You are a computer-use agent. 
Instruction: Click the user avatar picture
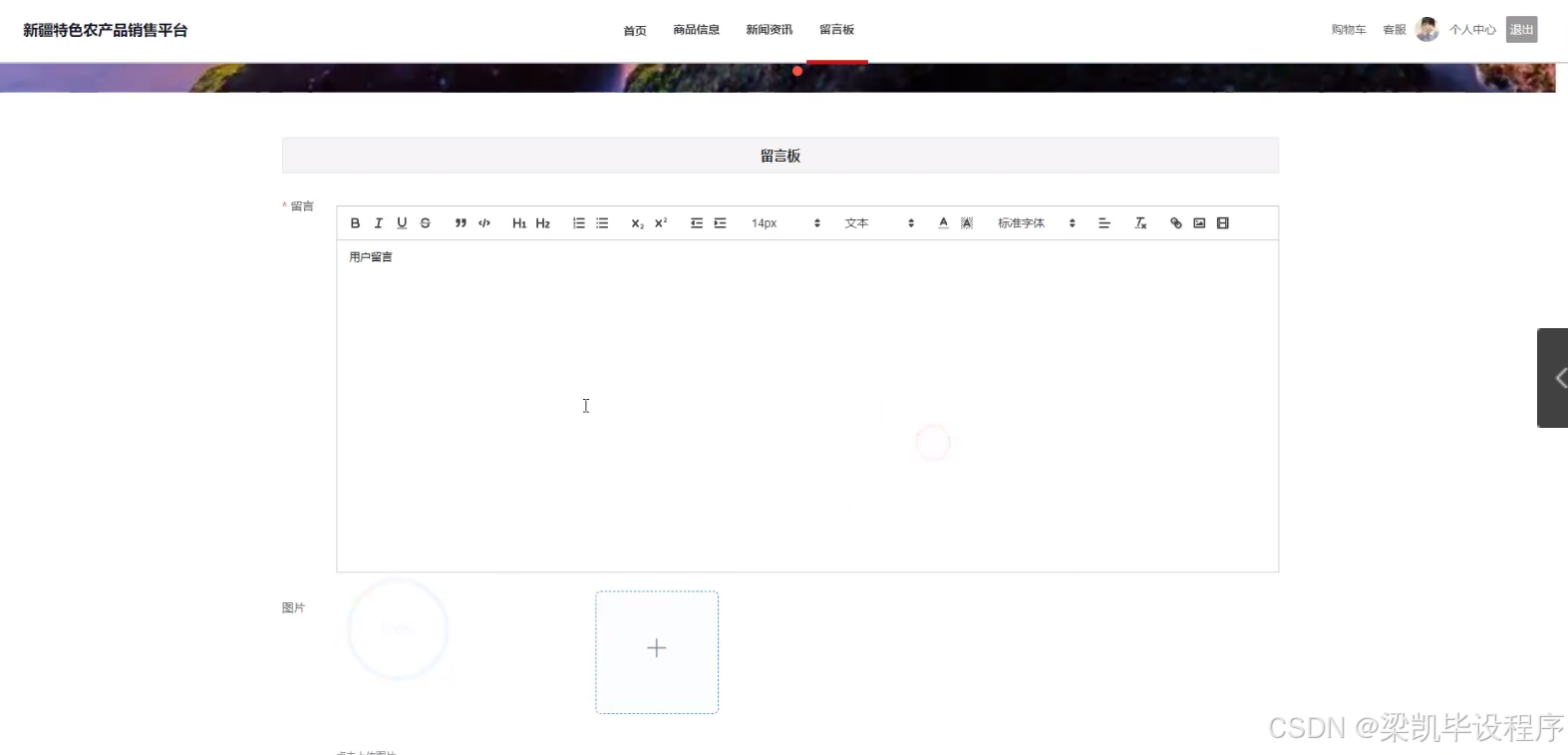(1427, 30)
